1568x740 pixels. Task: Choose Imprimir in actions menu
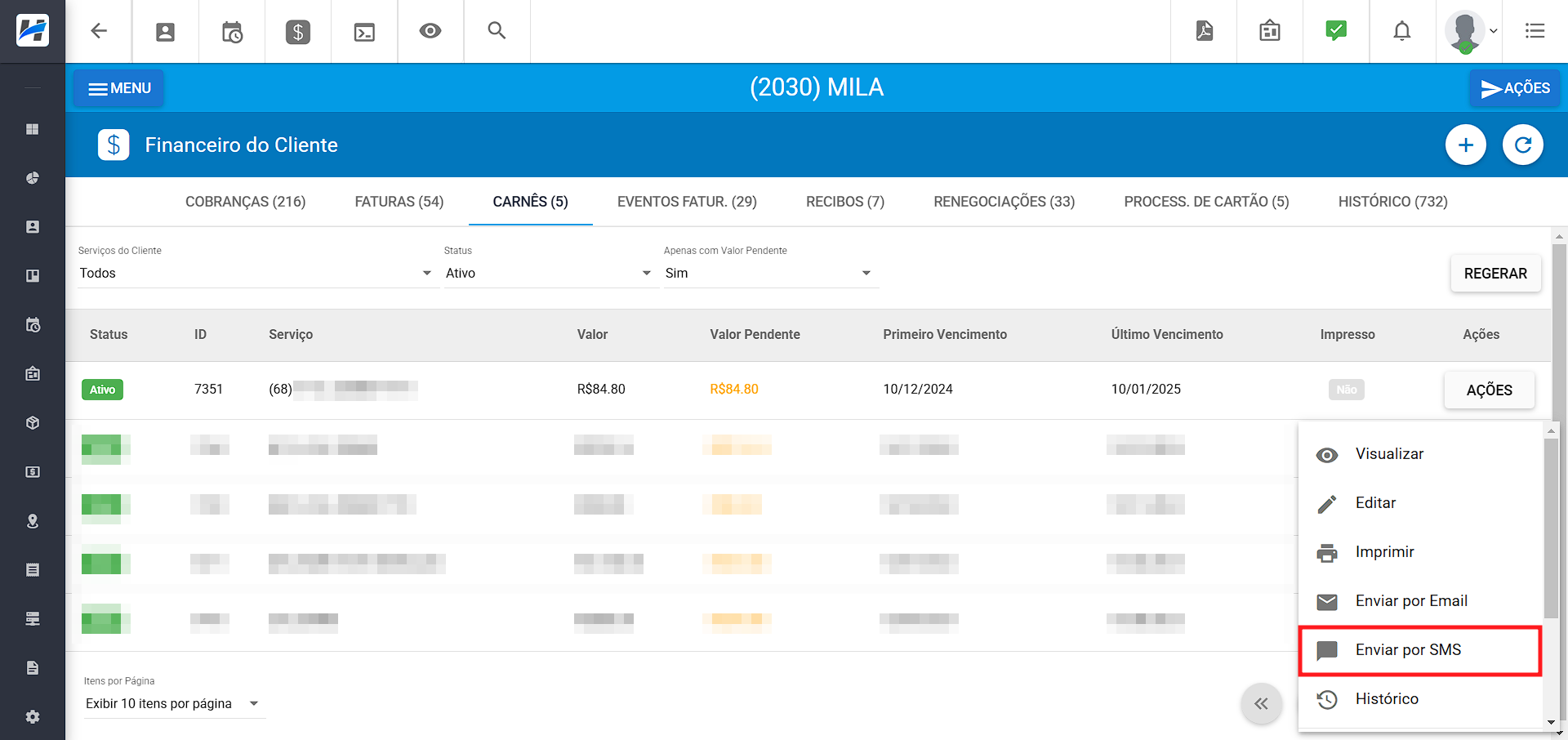[1419, 552]
